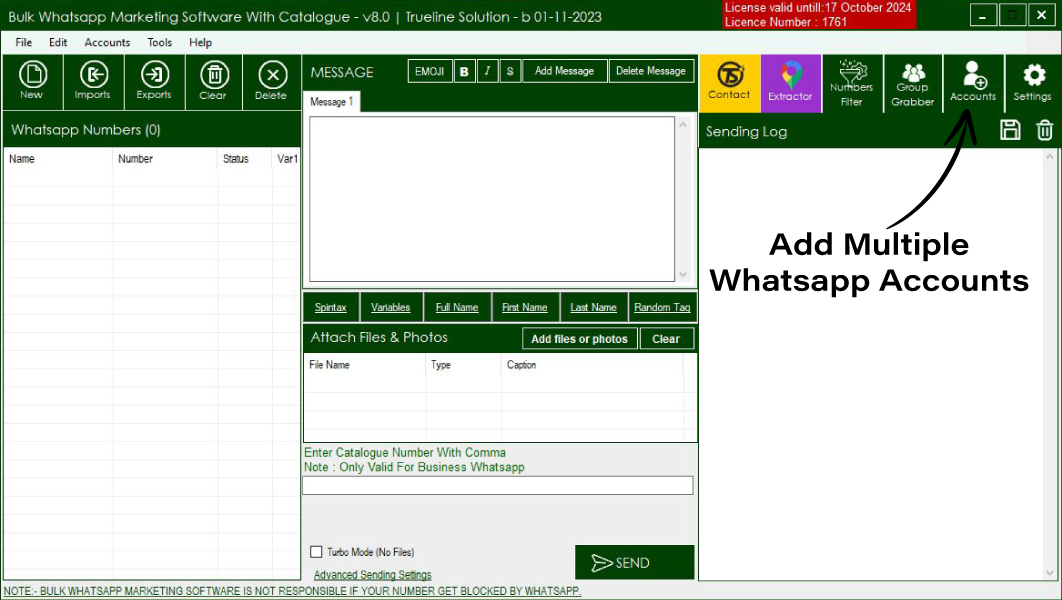
Task: Focus the catalogue number input field
Action: (498, 485)
